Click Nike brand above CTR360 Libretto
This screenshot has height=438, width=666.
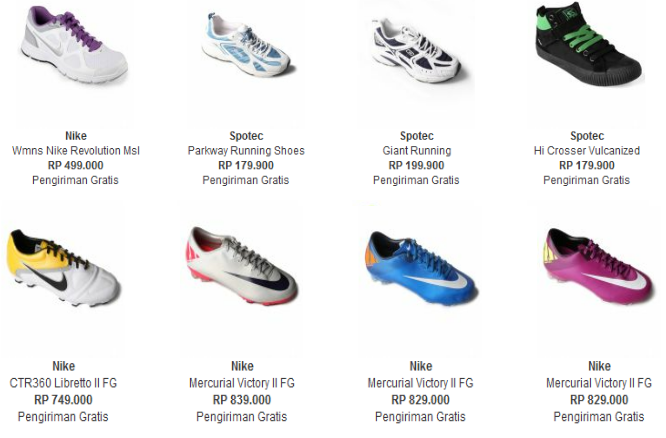tap(64, 366)
